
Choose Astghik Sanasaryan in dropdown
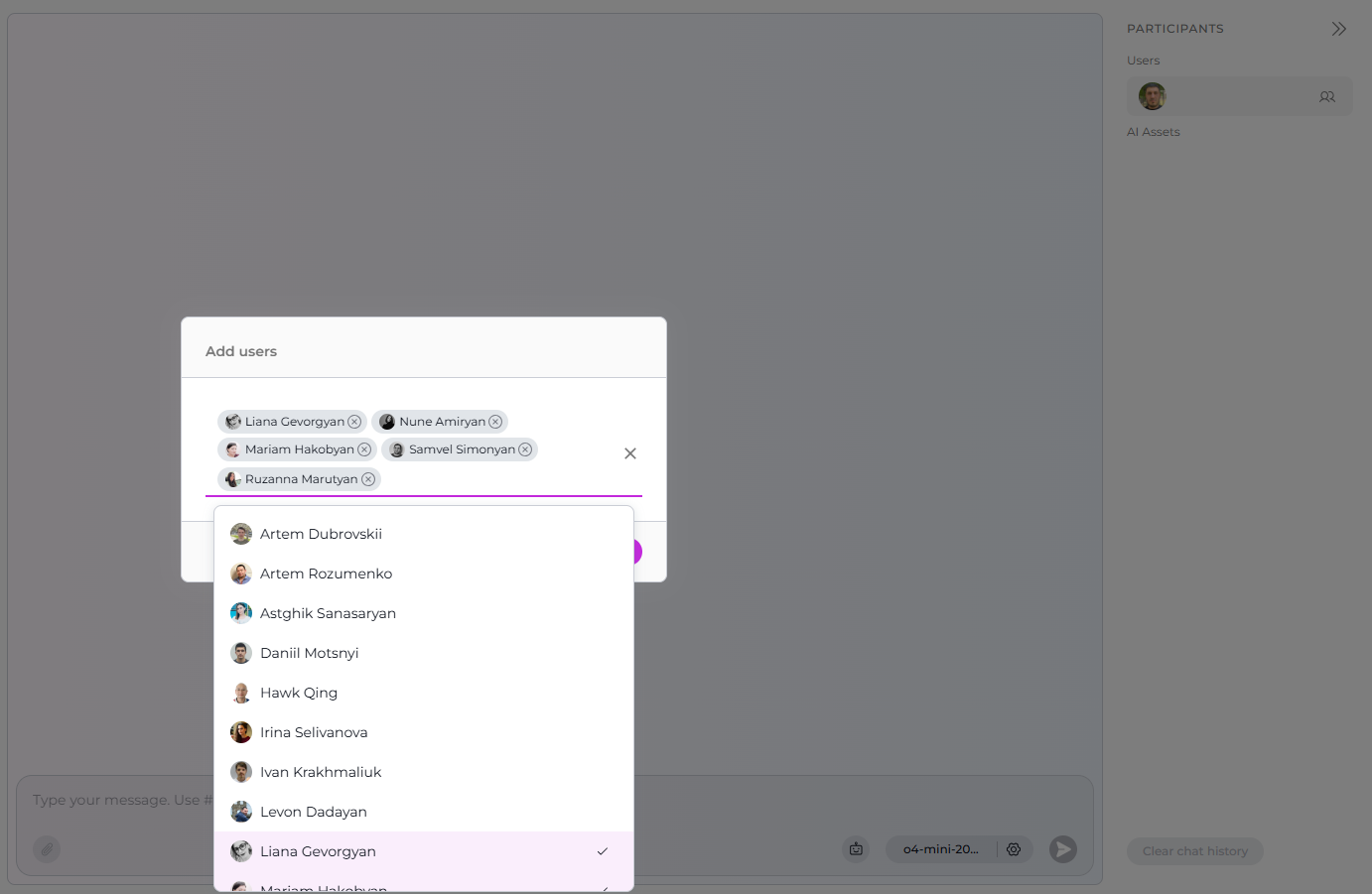[328, 613]
